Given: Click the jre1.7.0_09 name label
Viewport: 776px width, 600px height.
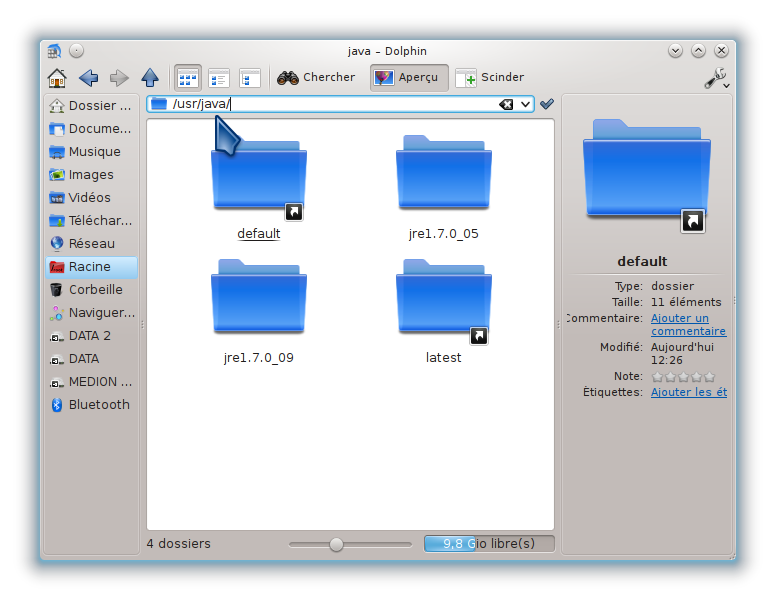Looking at the screenshot, I should [259, 357].
